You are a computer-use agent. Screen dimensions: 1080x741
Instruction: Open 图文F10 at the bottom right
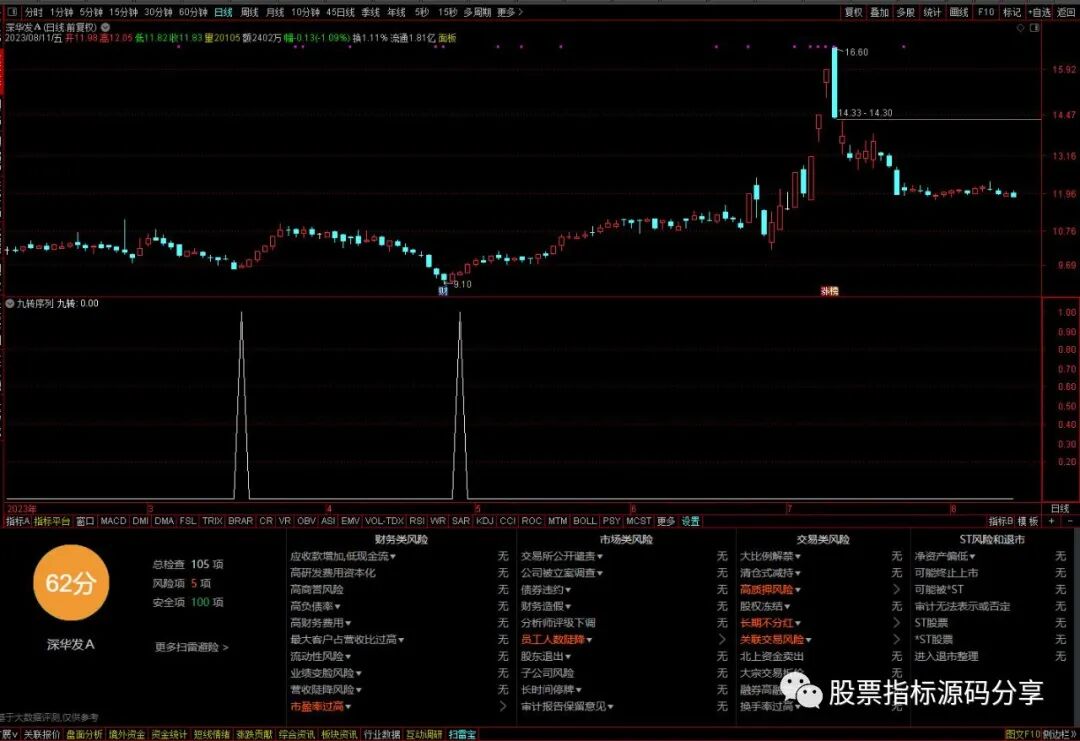tap(1021, 735)
